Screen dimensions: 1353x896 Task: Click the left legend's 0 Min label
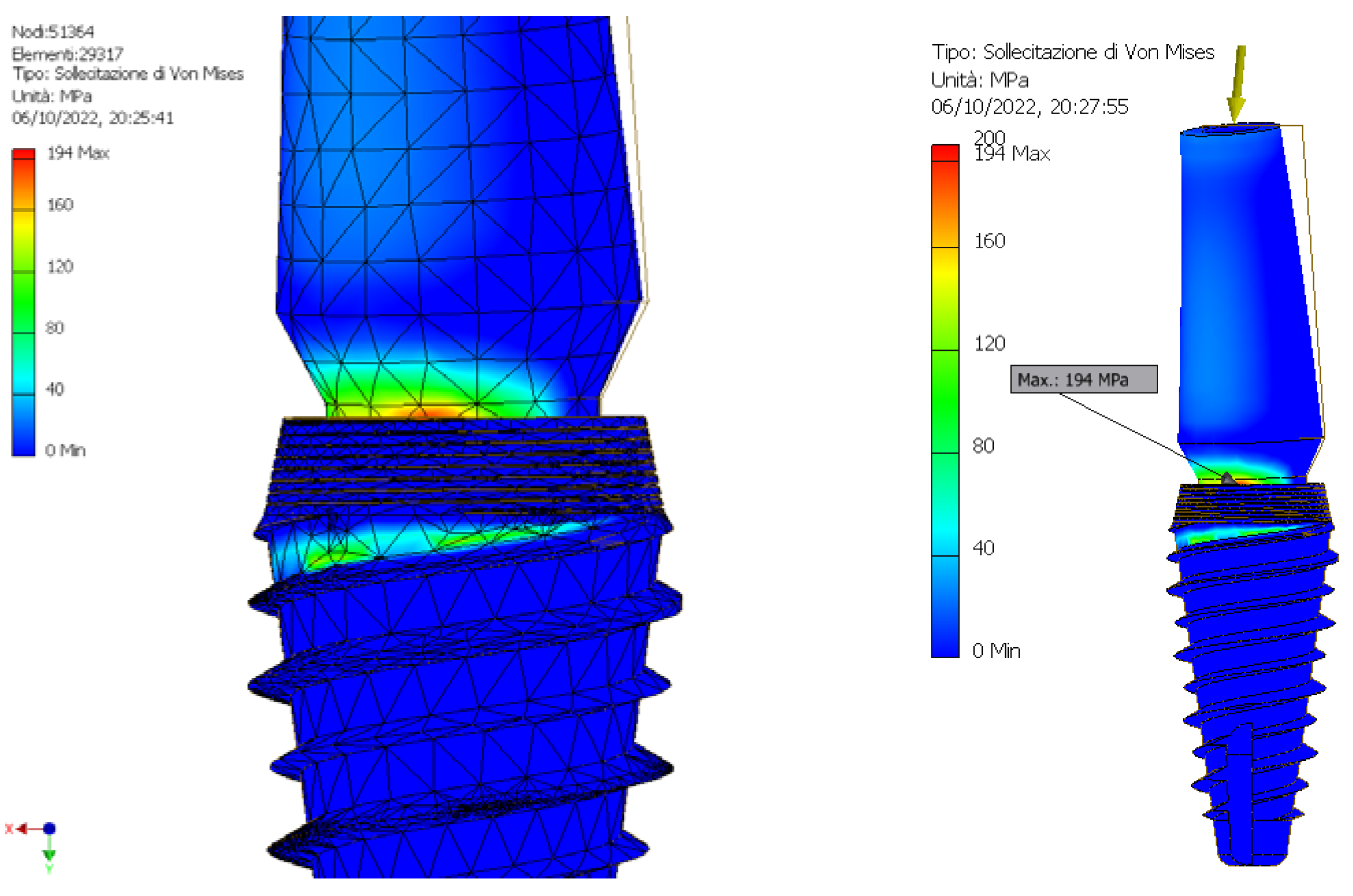(65, 451)
